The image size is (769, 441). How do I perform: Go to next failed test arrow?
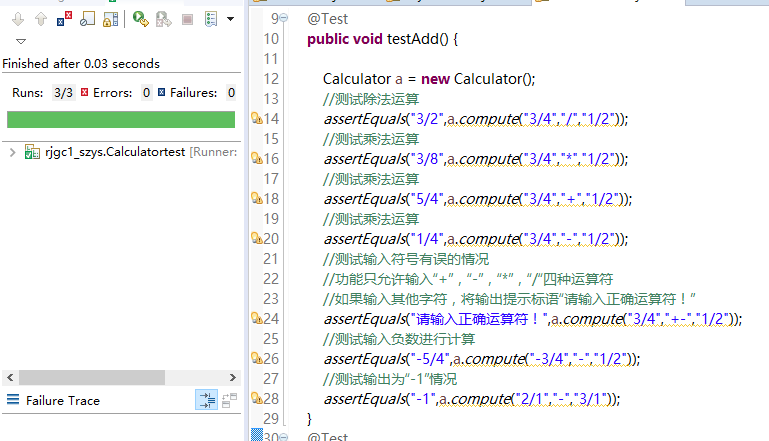point(18,20)
